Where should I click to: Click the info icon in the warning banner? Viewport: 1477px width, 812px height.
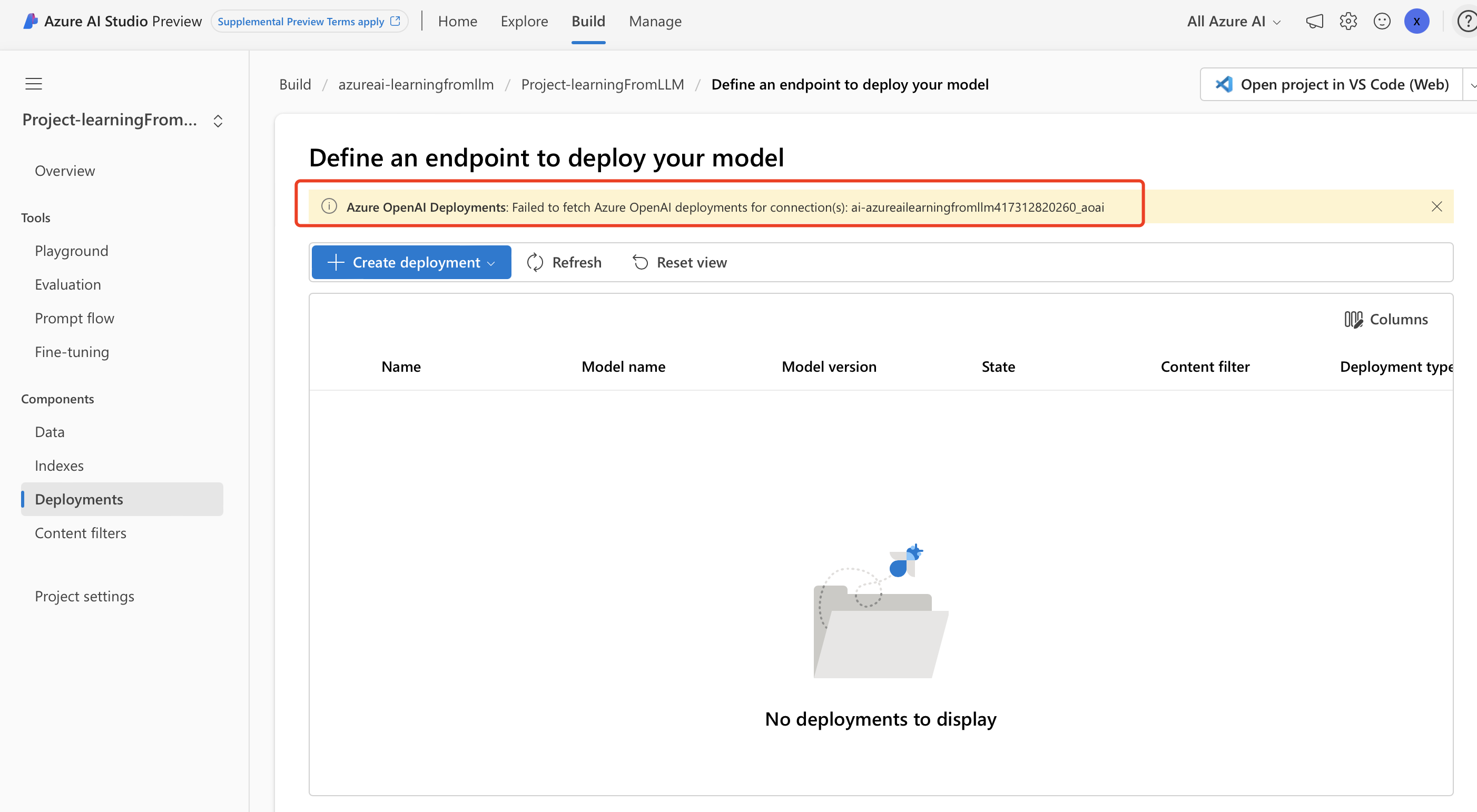329,206
